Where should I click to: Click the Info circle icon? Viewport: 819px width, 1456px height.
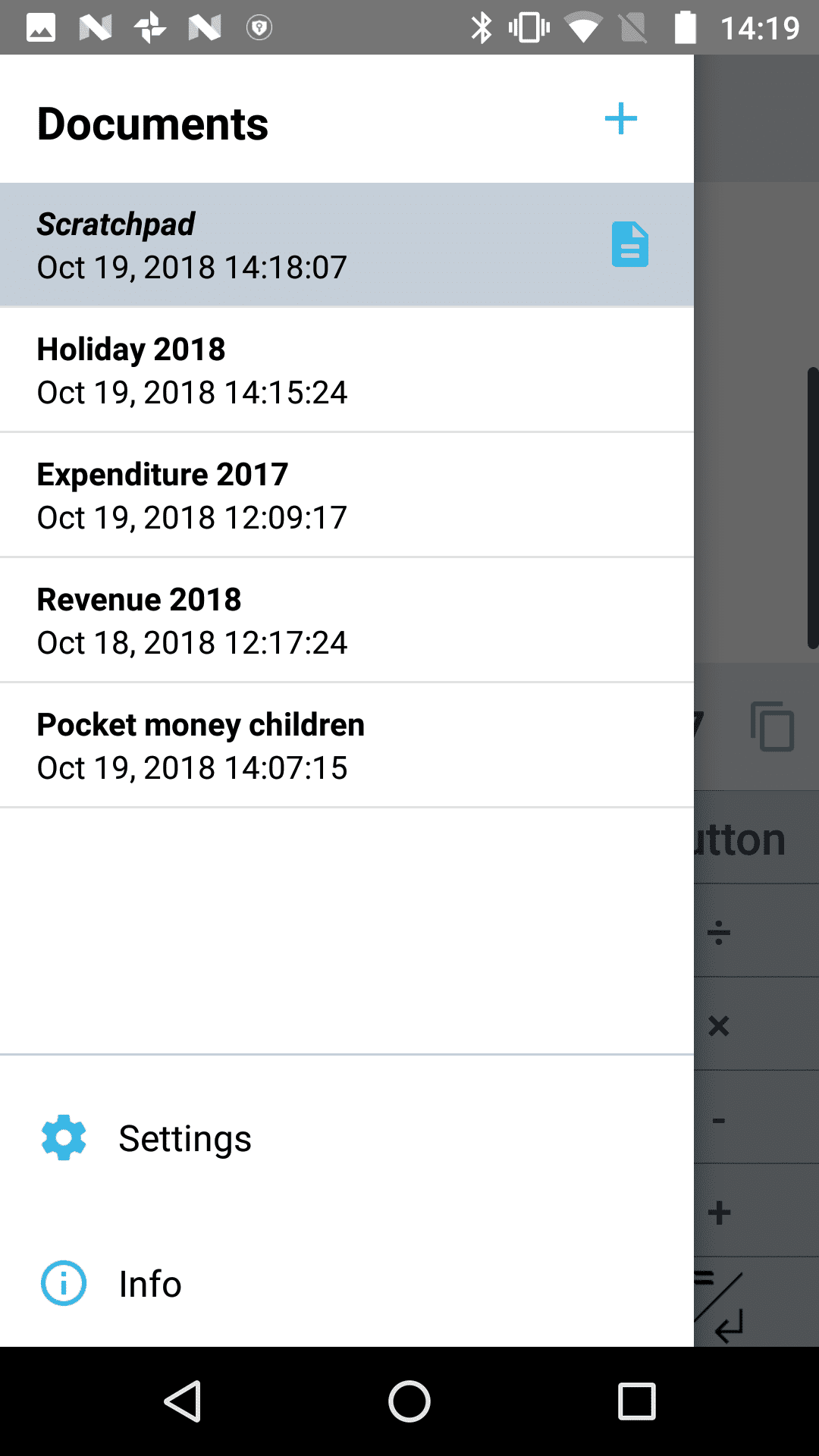[64, 1283]
